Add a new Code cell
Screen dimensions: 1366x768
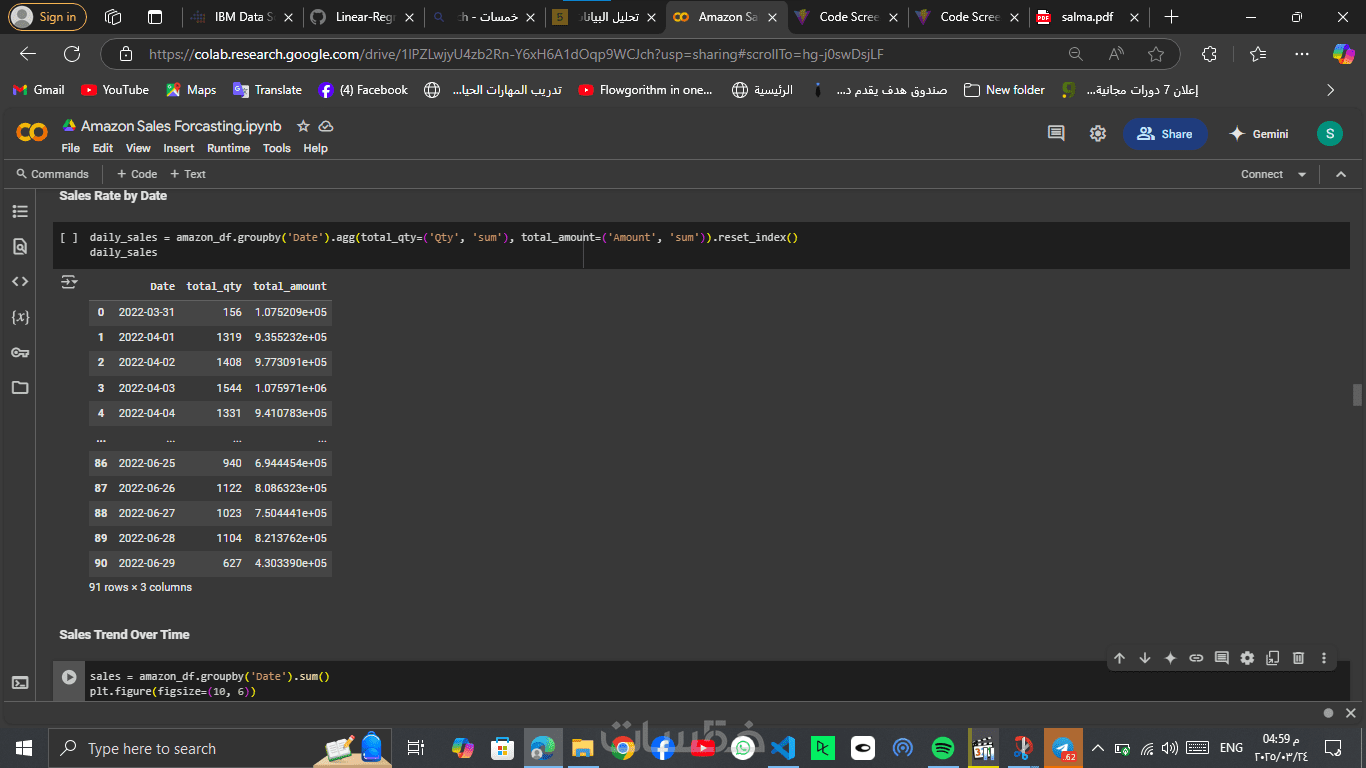pos(137,174)
